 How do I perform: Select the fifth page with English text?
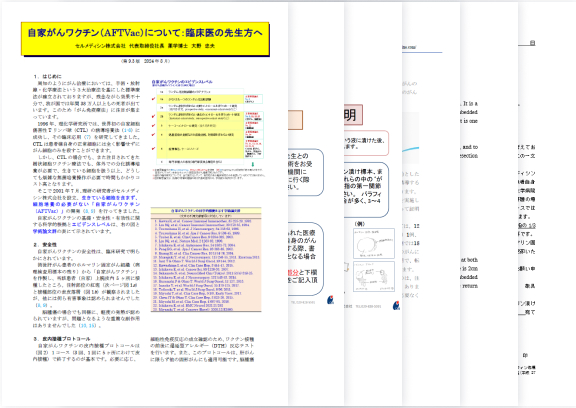point(489,204)
